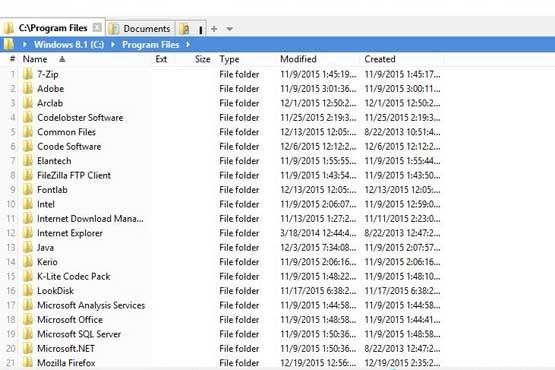Viewport: 555px width, 370px height.
Task: Sort by the Name column header
Action: click(35, 59)
